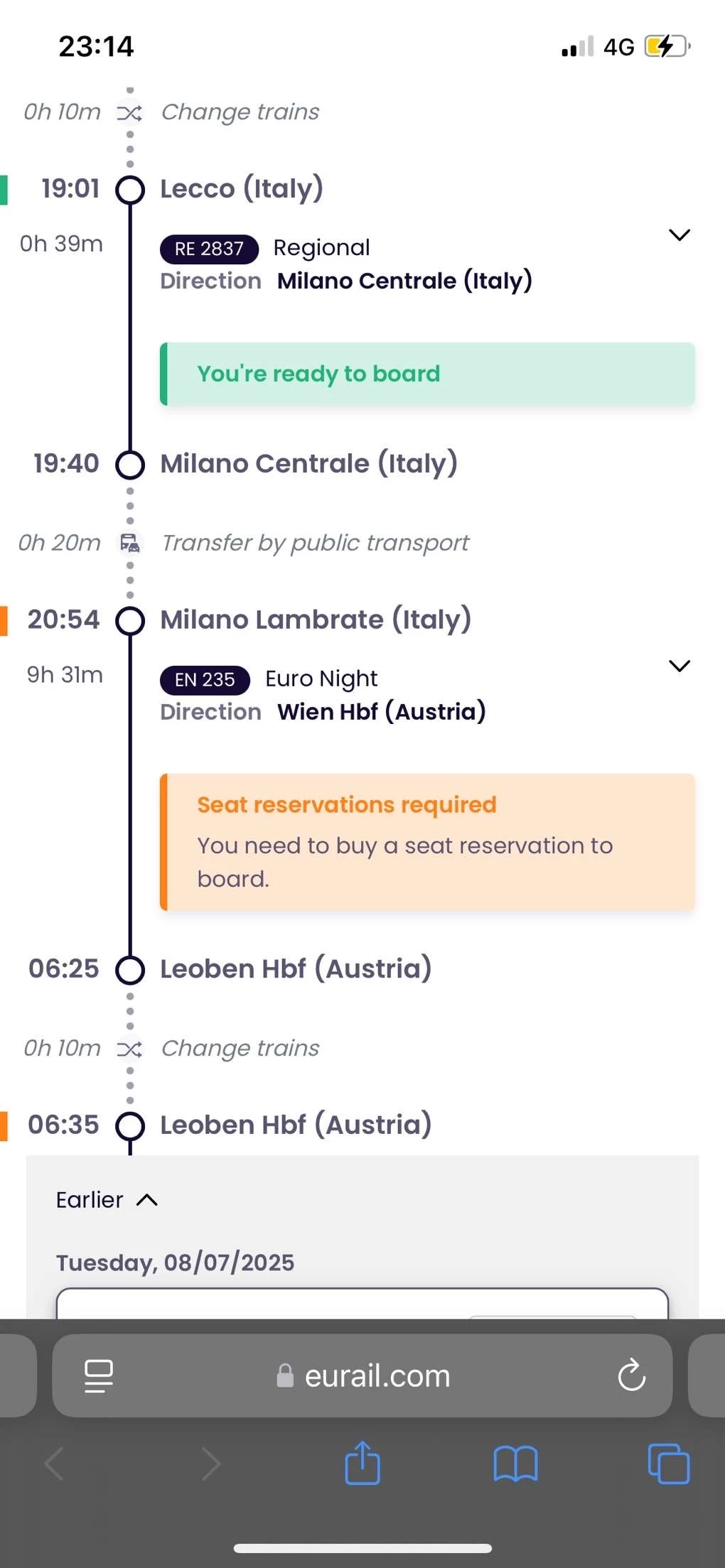Tap the browser back arrow
The width and height of the screenshot is (725, 1568).
55,1463
